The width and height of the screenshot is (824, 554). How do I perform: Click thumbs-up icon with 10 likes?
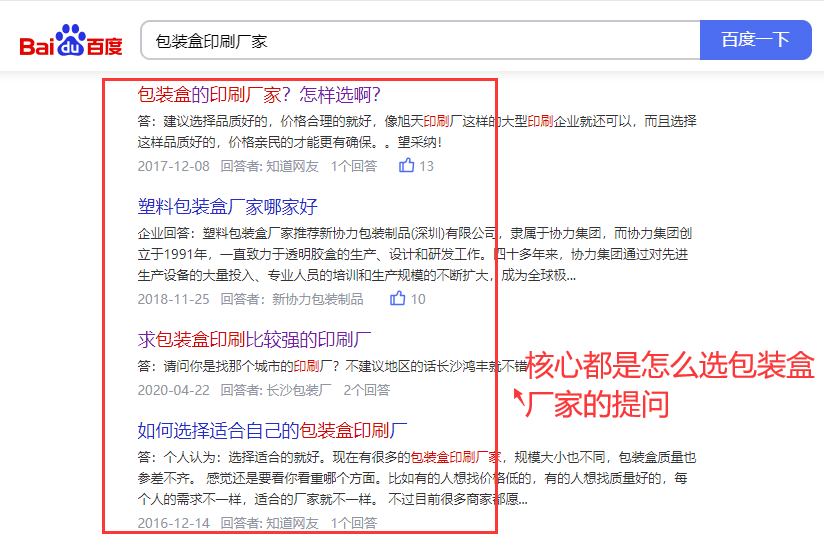[398, 298]
